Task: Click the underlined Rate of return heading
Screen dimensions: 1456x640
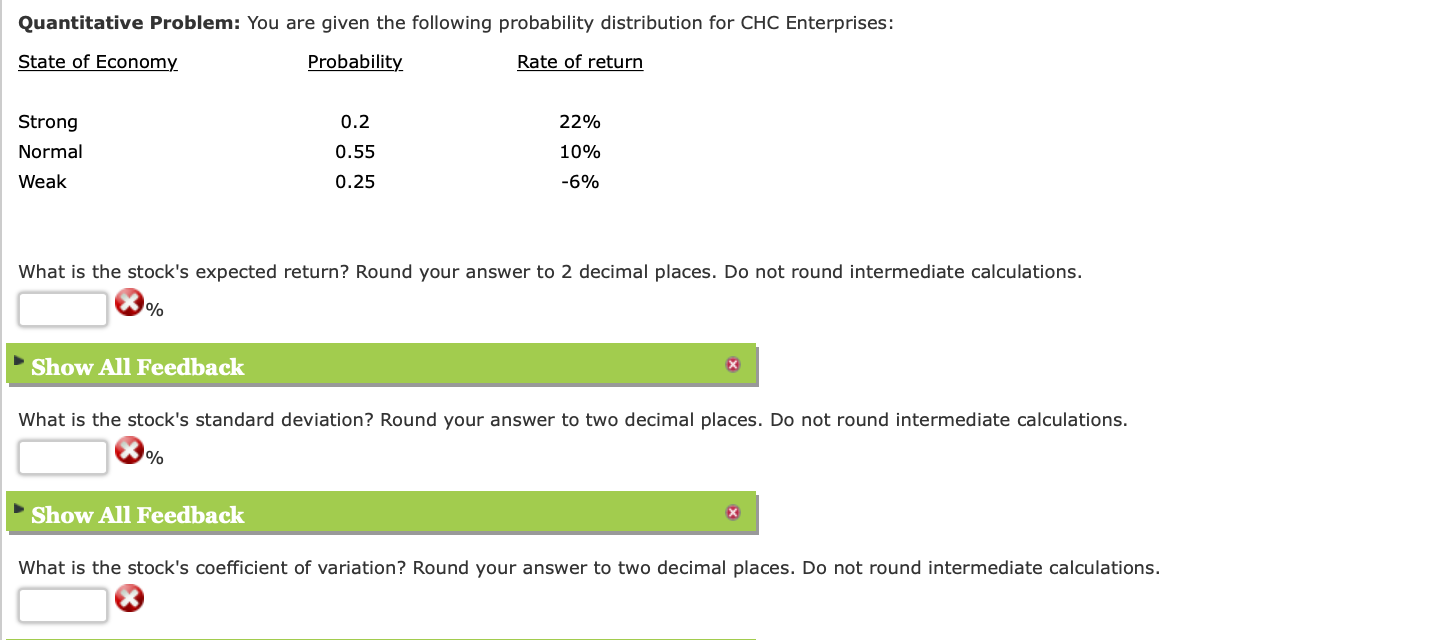Action: (580, 62)
